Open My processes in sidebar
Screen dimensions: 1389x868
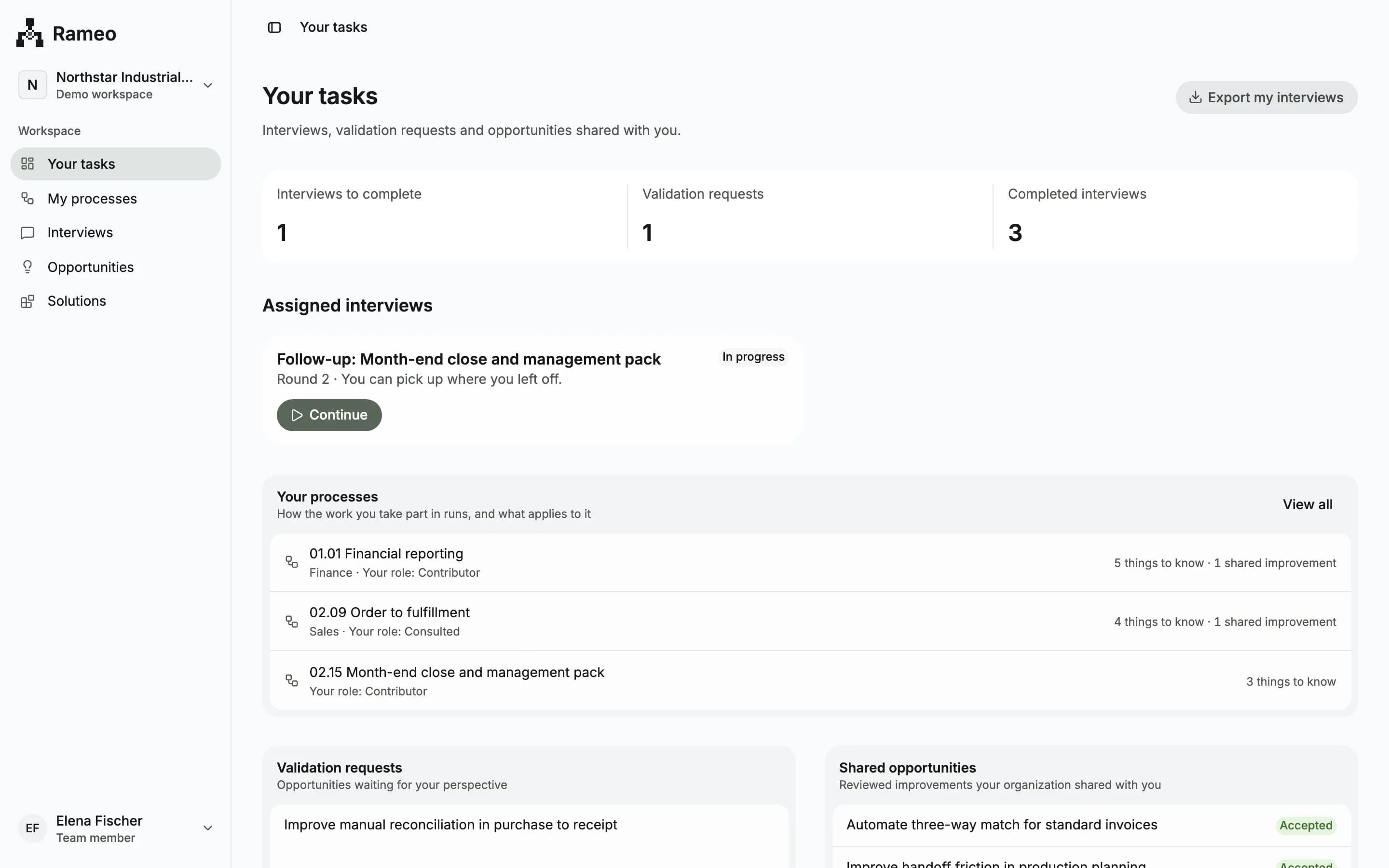click(x=115, y=199)
